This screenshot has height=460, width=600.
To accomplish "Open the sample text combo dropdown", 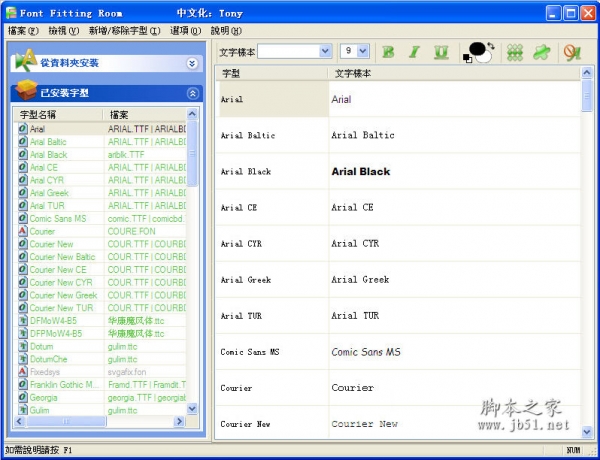I will 325,51.
